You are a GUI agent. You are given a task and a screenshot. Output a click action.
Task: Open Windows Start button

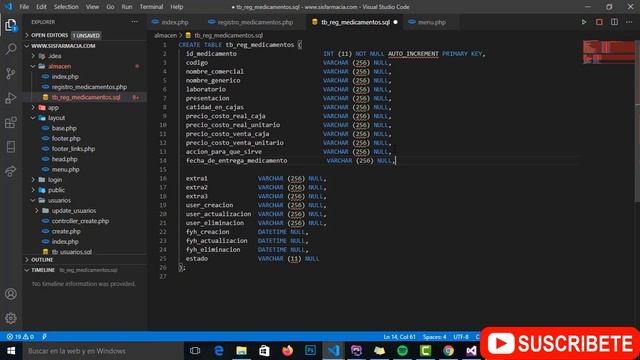point(11,351)
